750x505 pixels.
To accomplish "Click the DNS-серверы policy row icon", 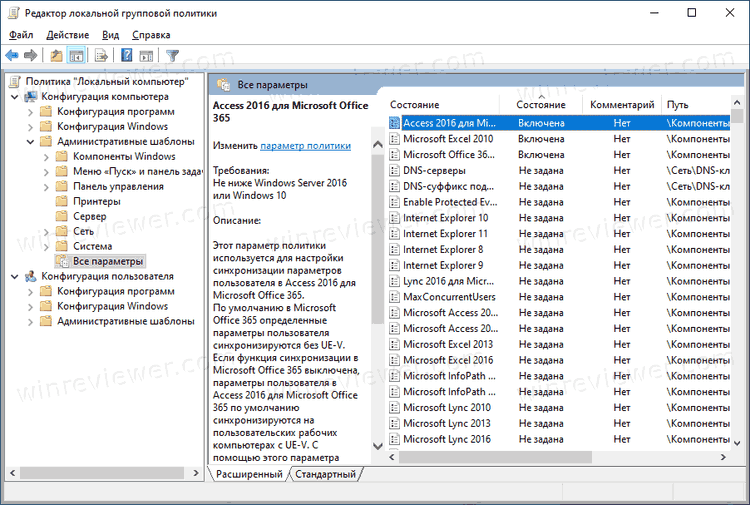I will (395, 170).
